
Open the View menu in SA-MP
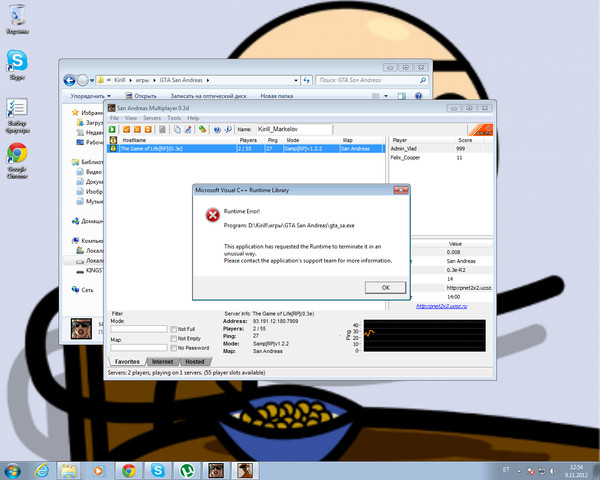pos(131,118)
